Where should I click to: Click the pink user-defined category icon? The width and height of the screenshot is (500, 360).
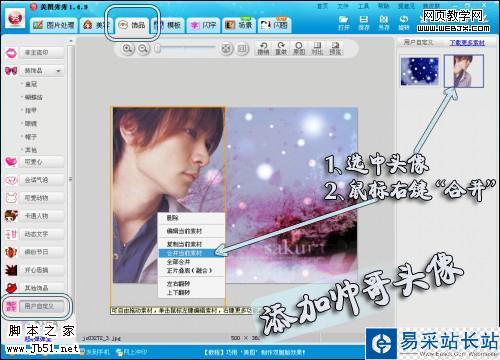[11, 306]
